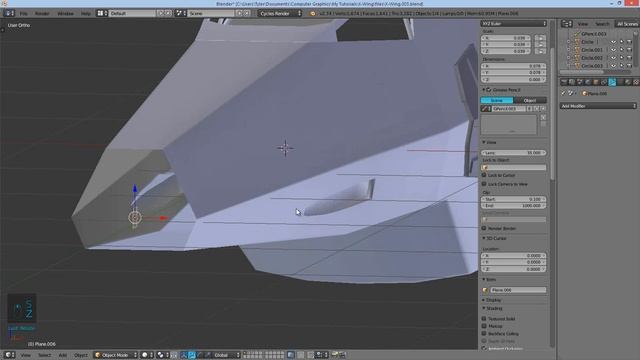
Task: Click the outliner Search menu
Action: pos(602,24)
